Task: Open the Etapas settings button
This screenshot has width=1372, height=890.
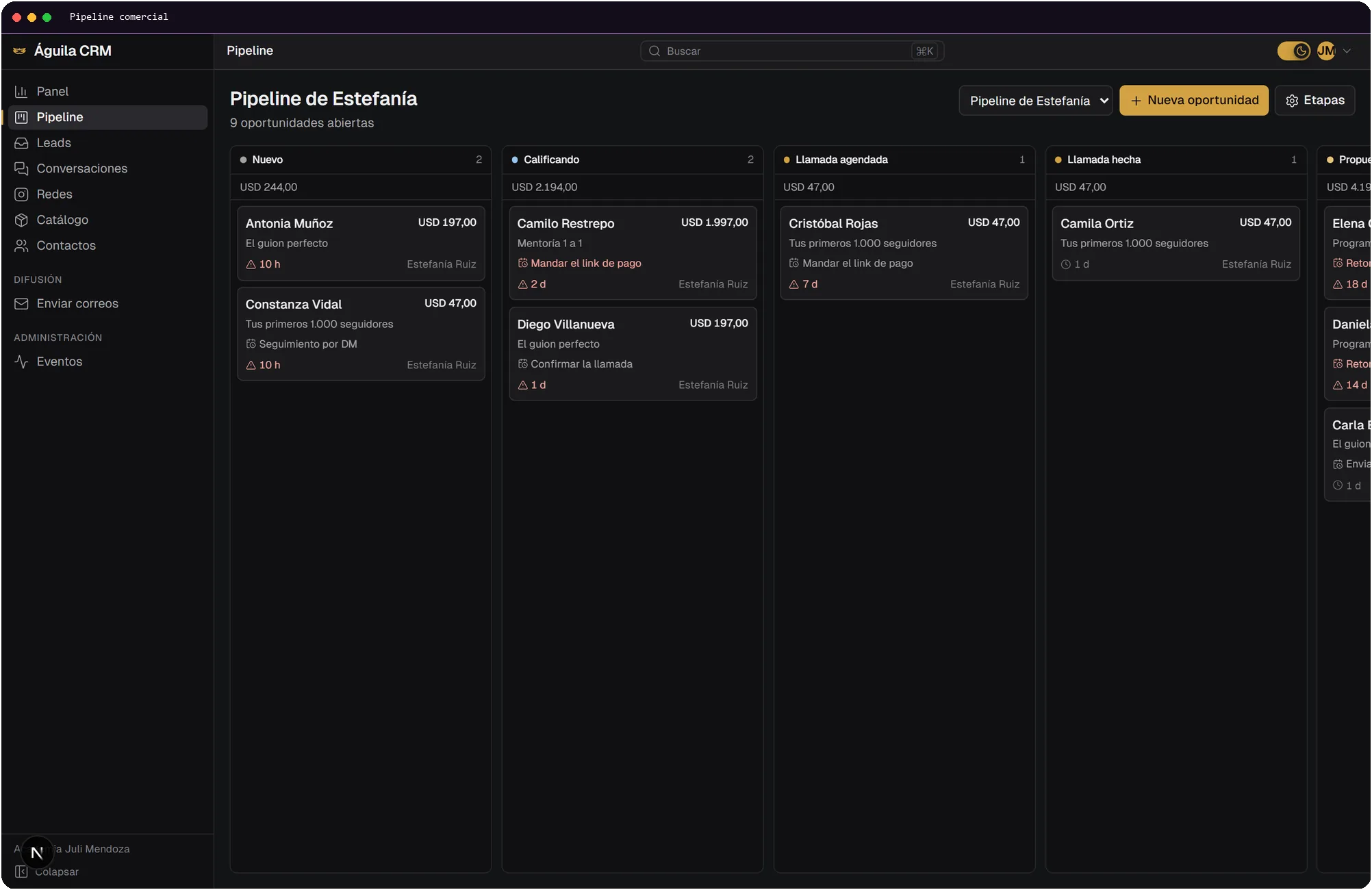Action: pyautogui.click(x=1314, y=101)
